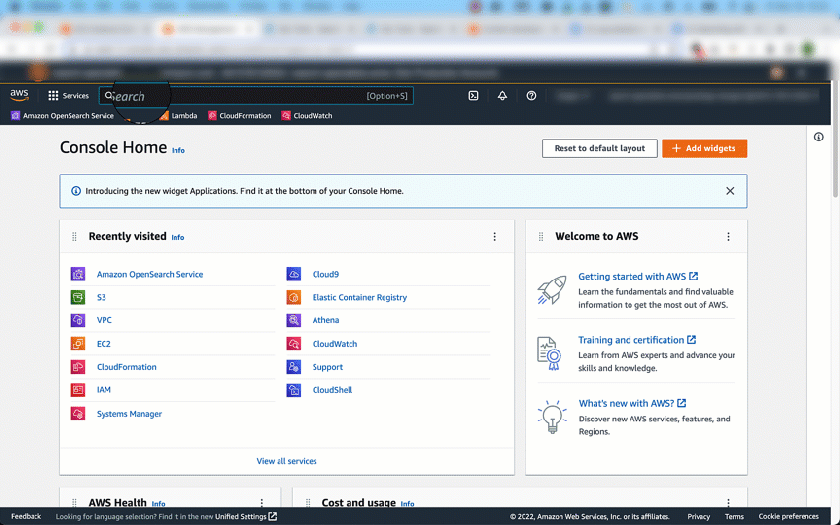Expand the AWS Health widget options menu
The width and height of the screenshot is (840, 525).
tap(262, 503)
